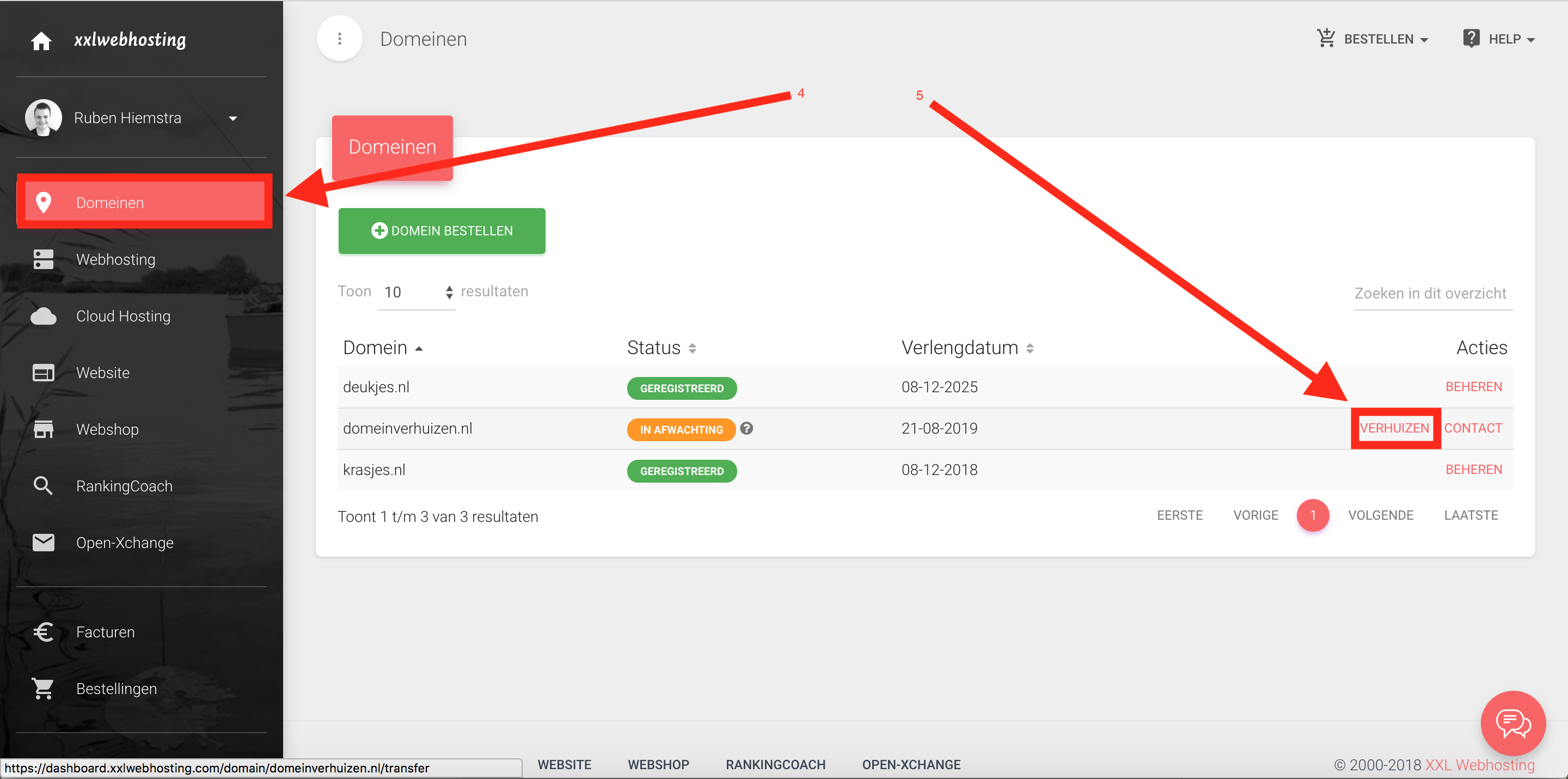Screen dimensions: 1568x779
Task: Go to the Vorige page
Action: tap(1255, 515)
